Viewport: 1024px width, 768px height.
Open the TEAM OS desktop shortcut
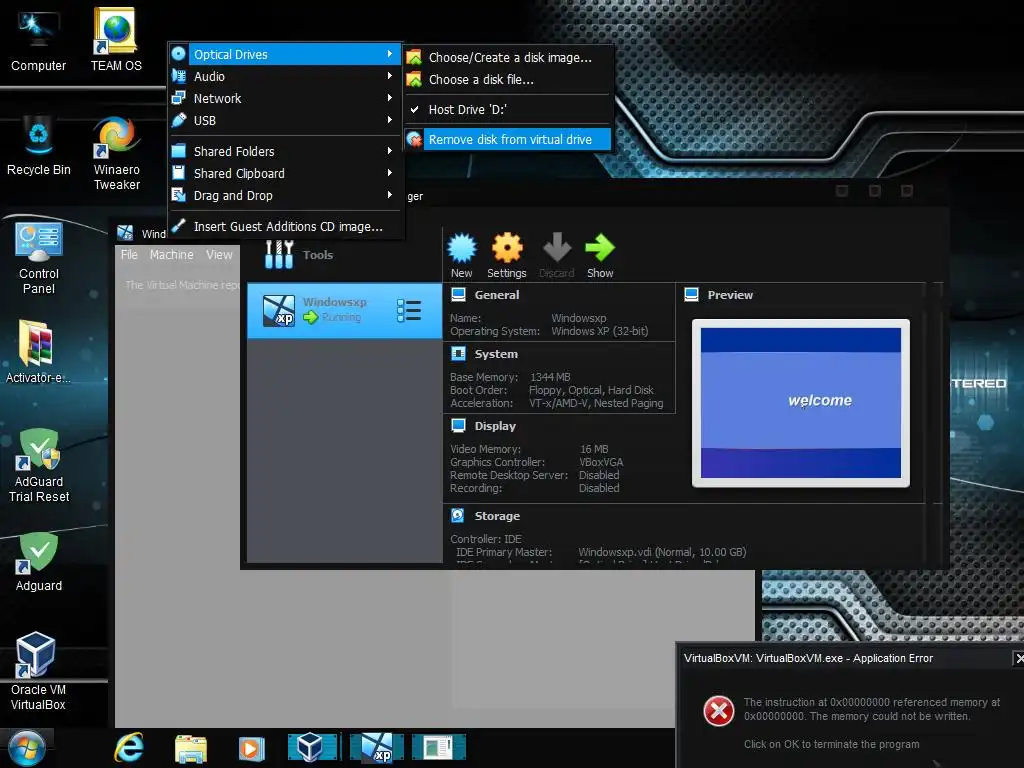tap(116, 40)
